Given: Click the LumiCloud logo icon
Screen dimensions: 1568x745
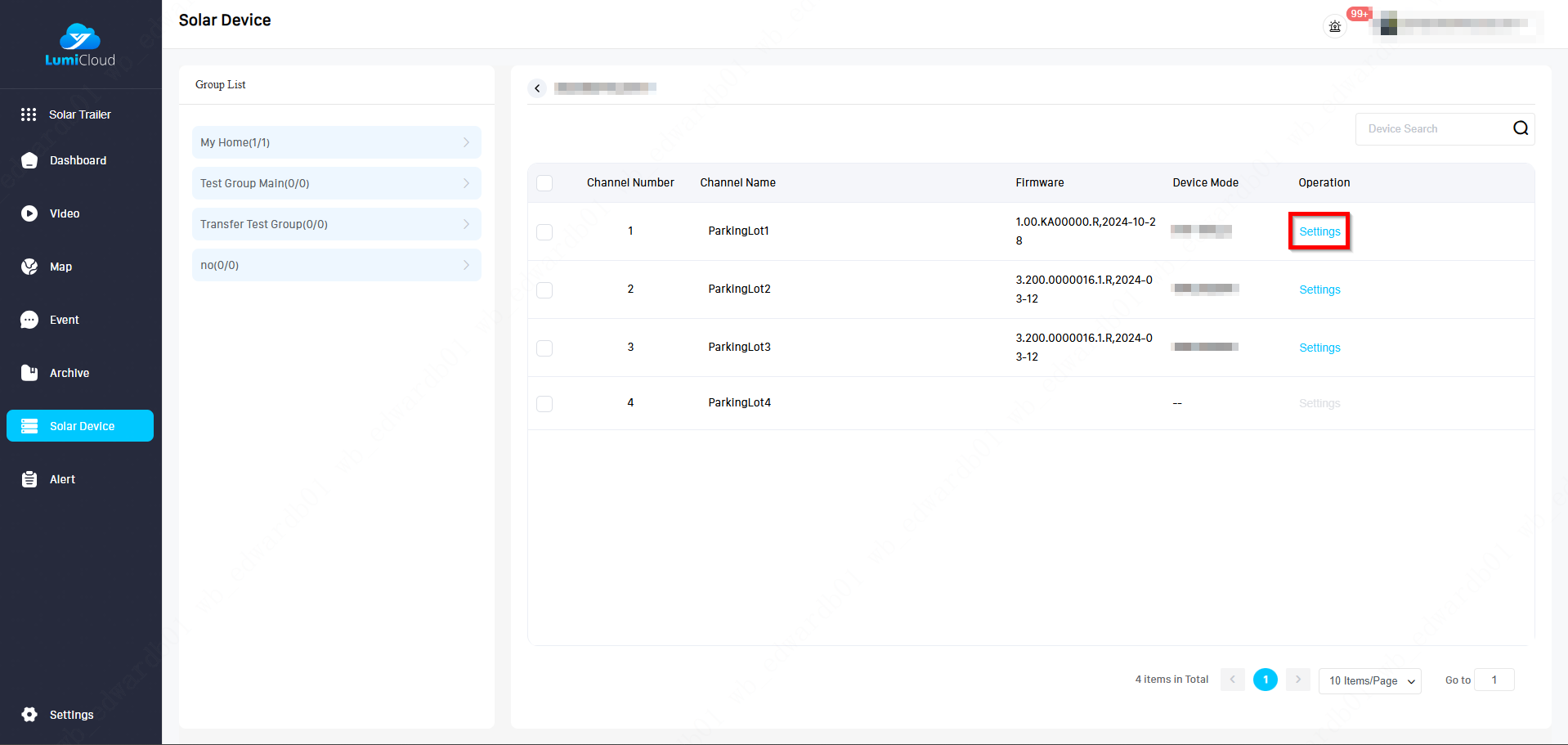Looking at the screenshot, I should click(80, 38).
